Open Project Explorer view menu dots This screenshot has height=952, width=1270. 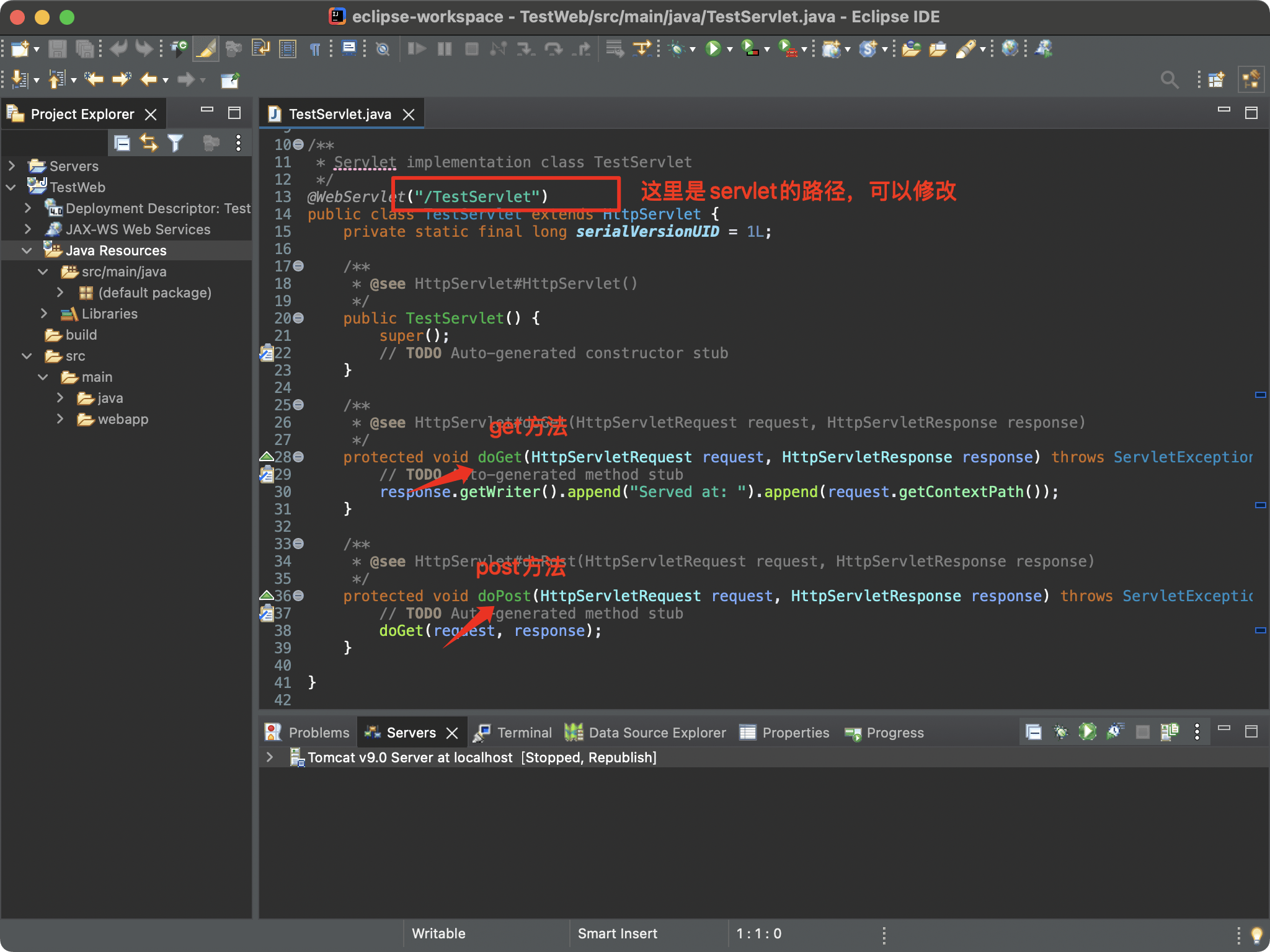point(238,143)
